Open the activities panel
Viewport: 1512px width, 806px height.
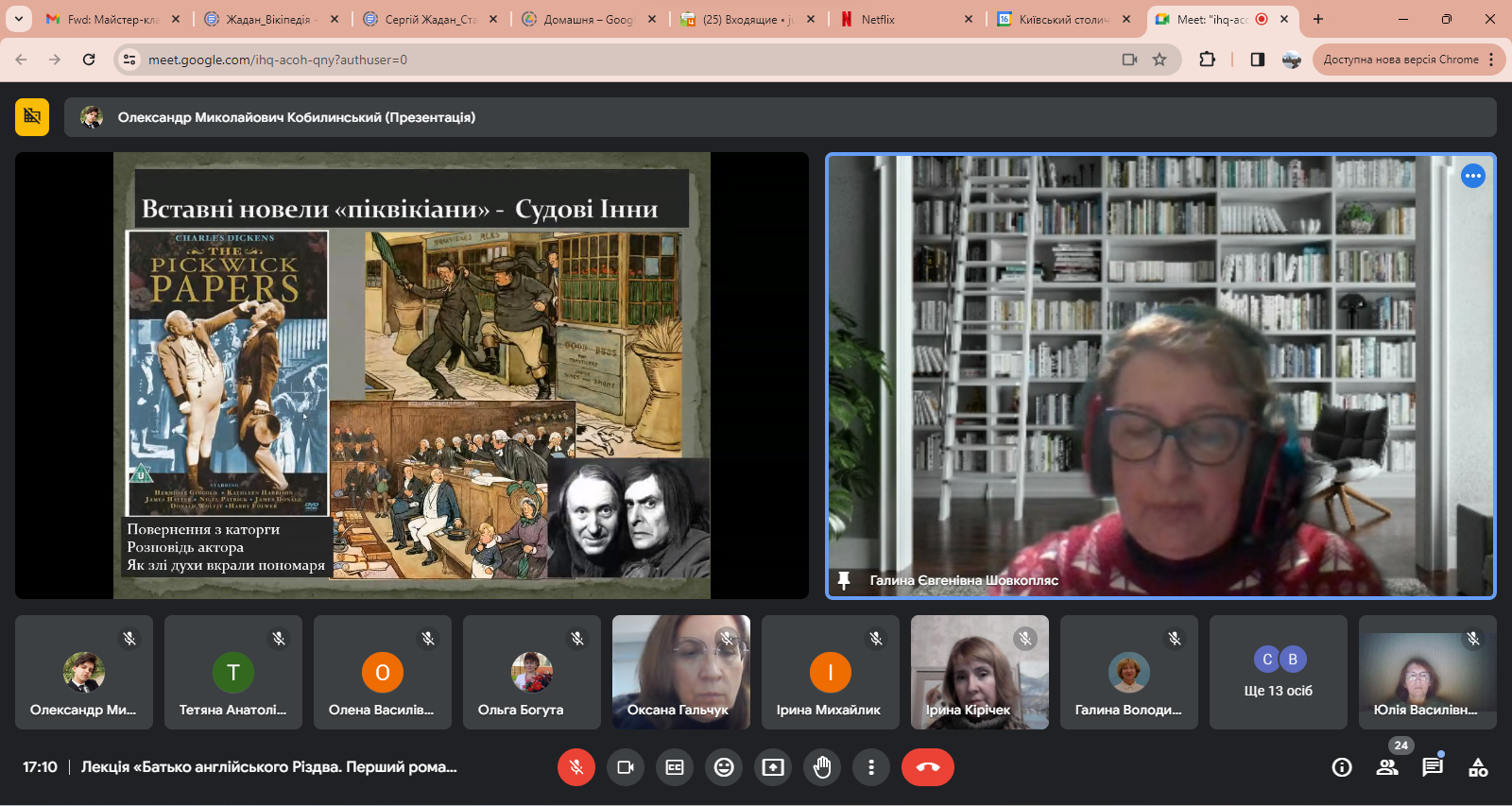click(1478, 767)
